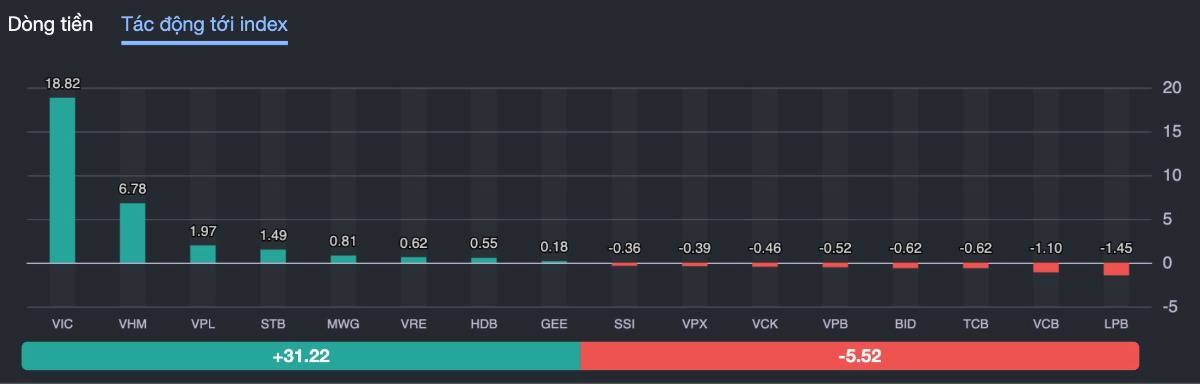Click the 15 axis tick label
Viewport: 1200px width, 384px height.
click(x=1171, y=131)
